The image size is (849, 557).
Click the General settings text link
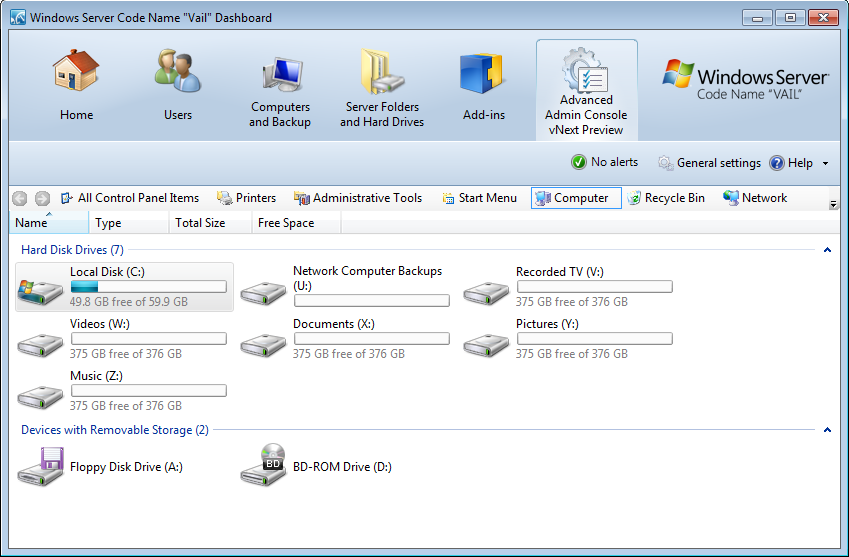pos(719,163)
